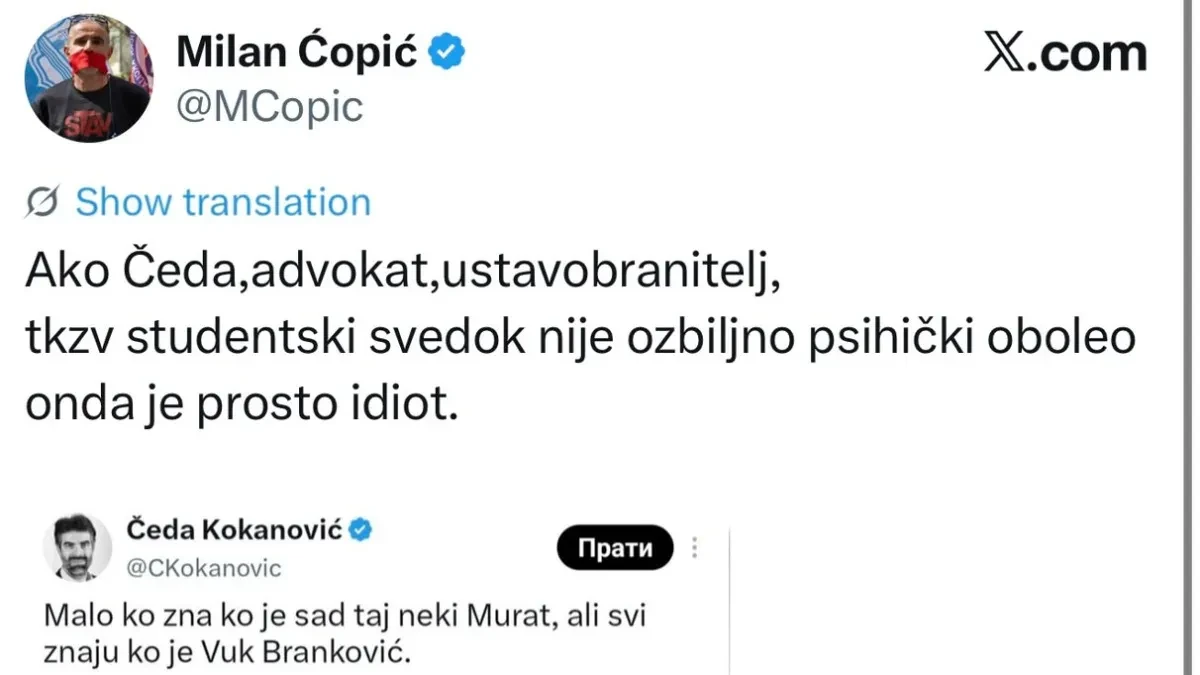Open the @CKokanovic handle
Image resolution: width=1200 pixels, height=675 pixels.
click(x=204, y=568)
